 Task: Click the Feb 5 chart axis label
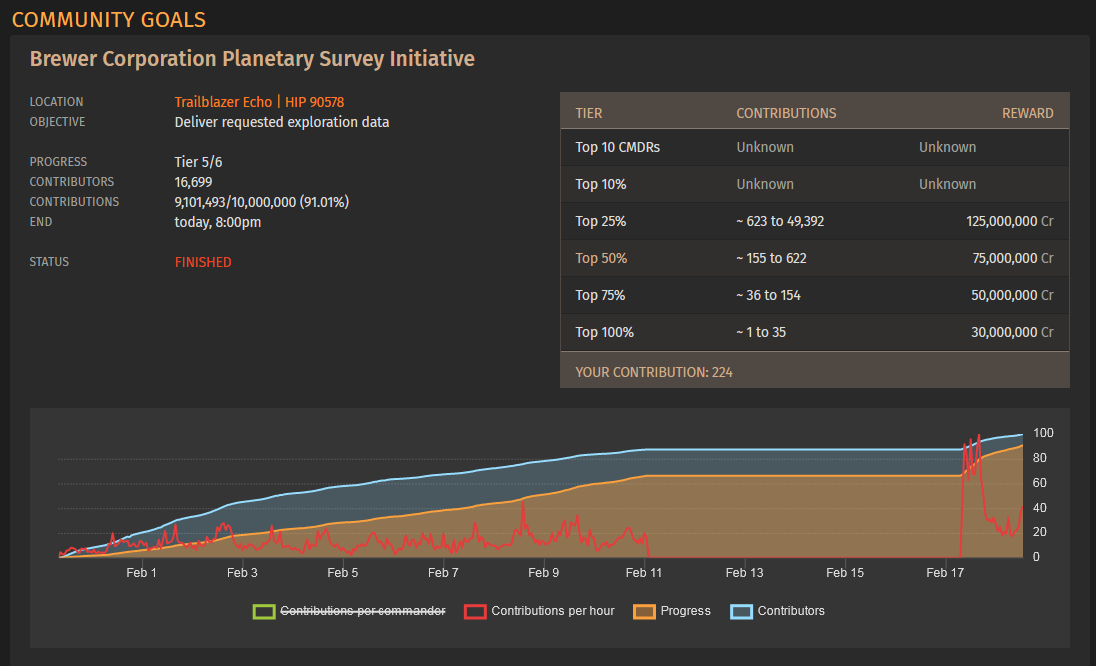[x=342, y=573]
